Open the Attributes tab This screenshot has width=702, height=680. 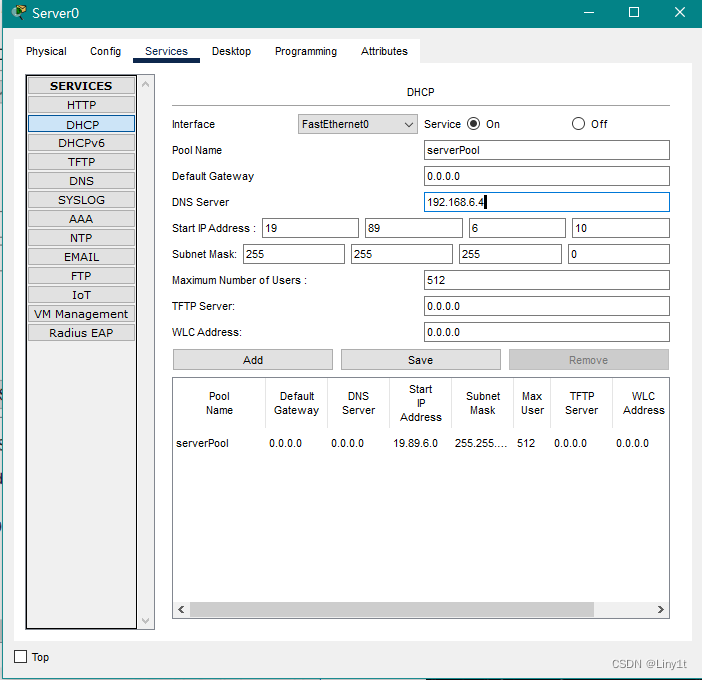(x=384, y=51)
